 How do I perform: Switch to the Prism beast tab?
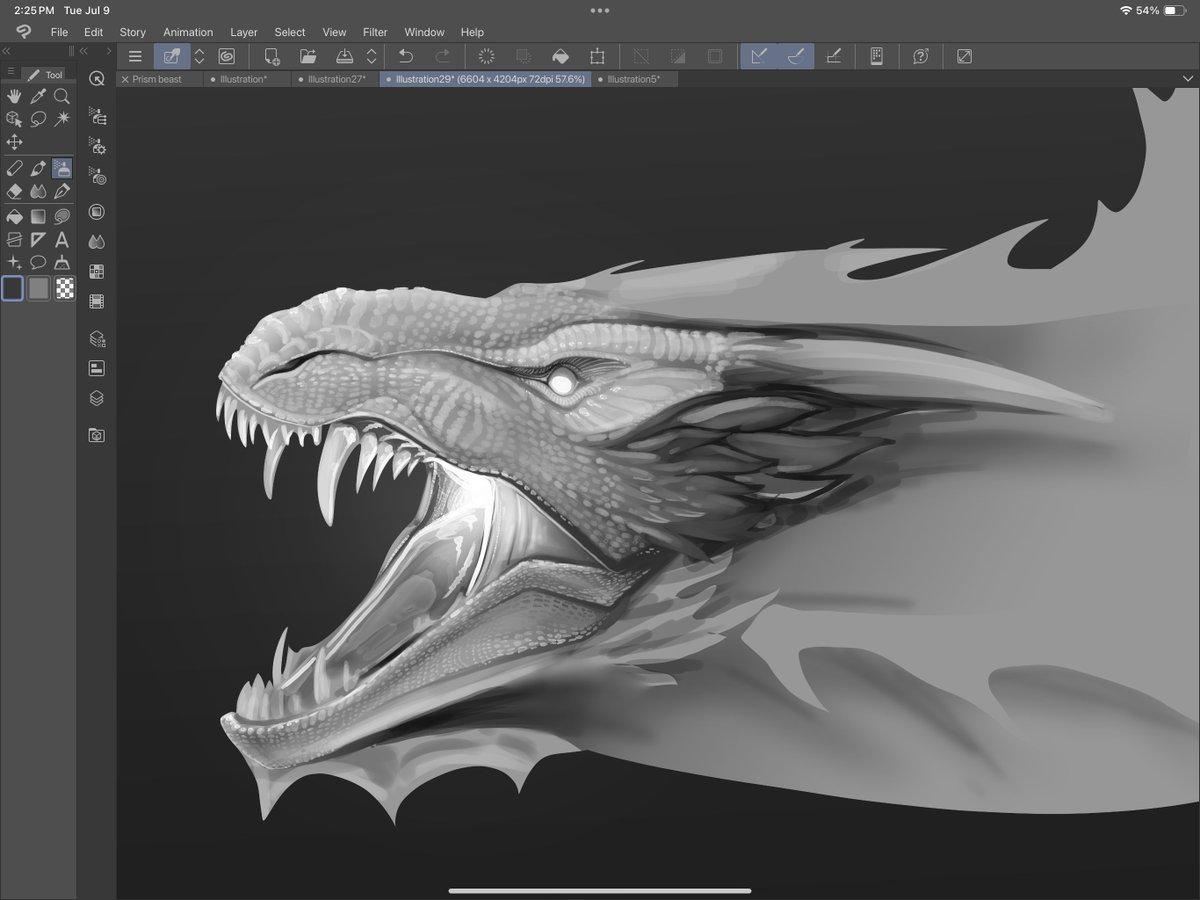[x=157, y=79]
